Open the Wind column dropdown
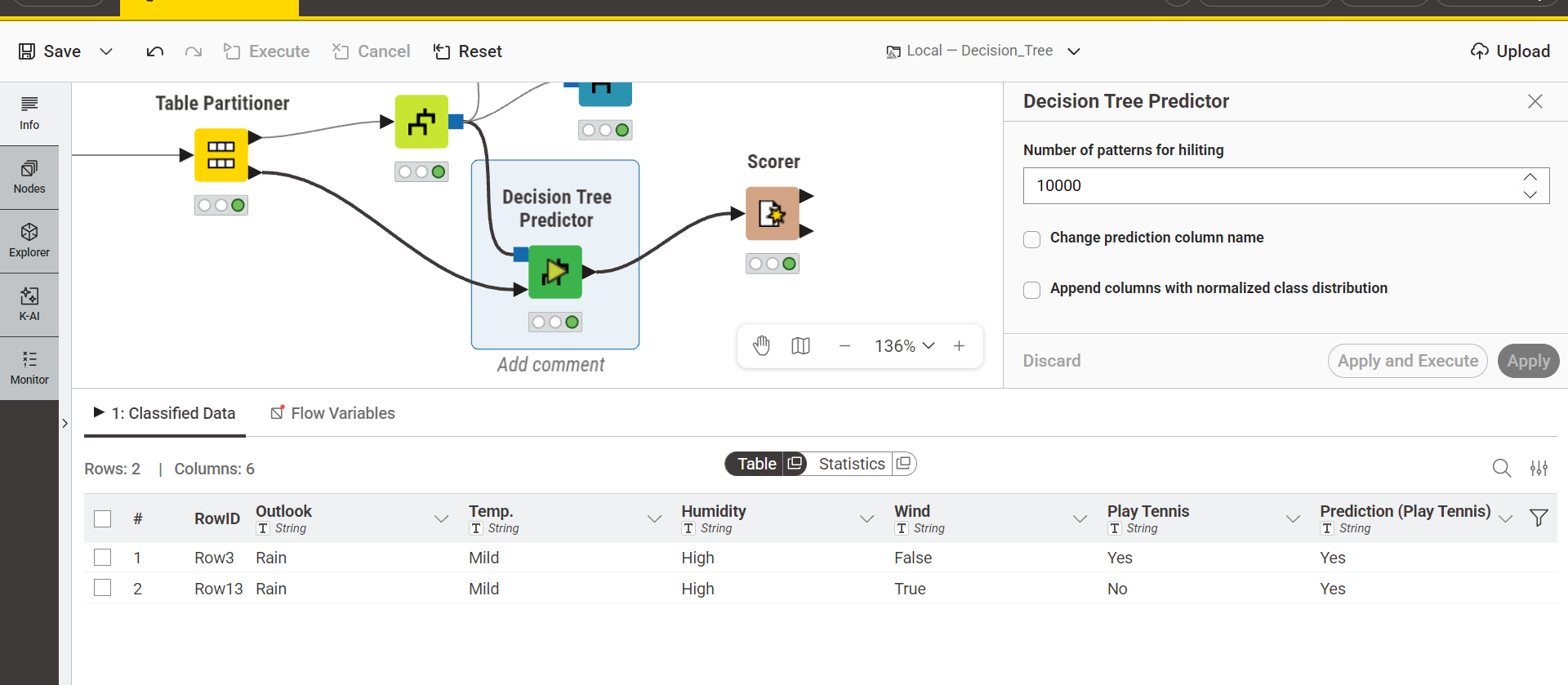This screenshot has width=1568, height=685. click(x=1080, y=518)
